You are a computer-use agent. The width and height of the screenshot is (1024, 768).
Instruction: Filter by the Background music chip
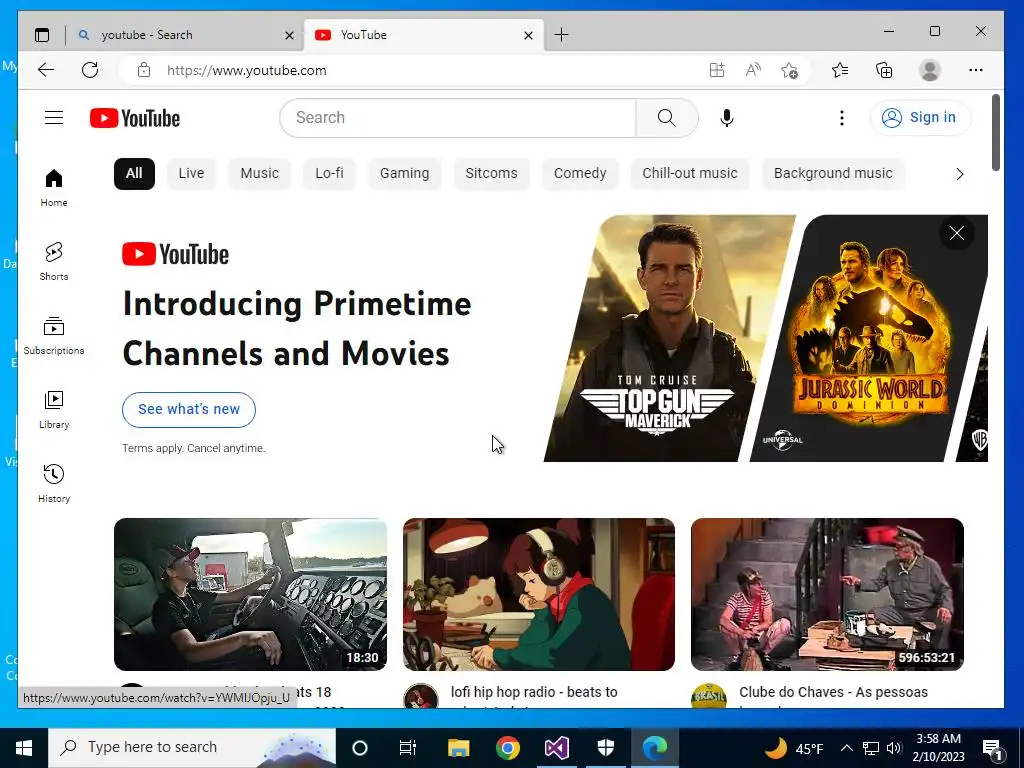pyautogui.click(x=833, y=173)
